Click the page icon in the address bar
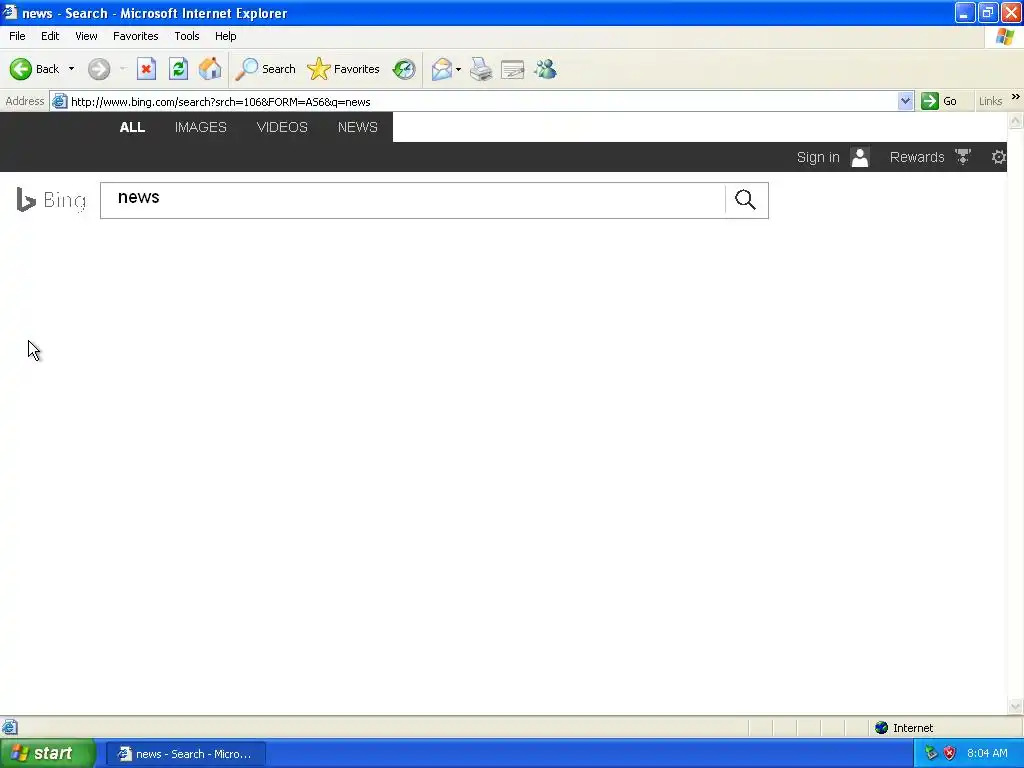This screenshot has height=768, width=1024. [59, 101]
